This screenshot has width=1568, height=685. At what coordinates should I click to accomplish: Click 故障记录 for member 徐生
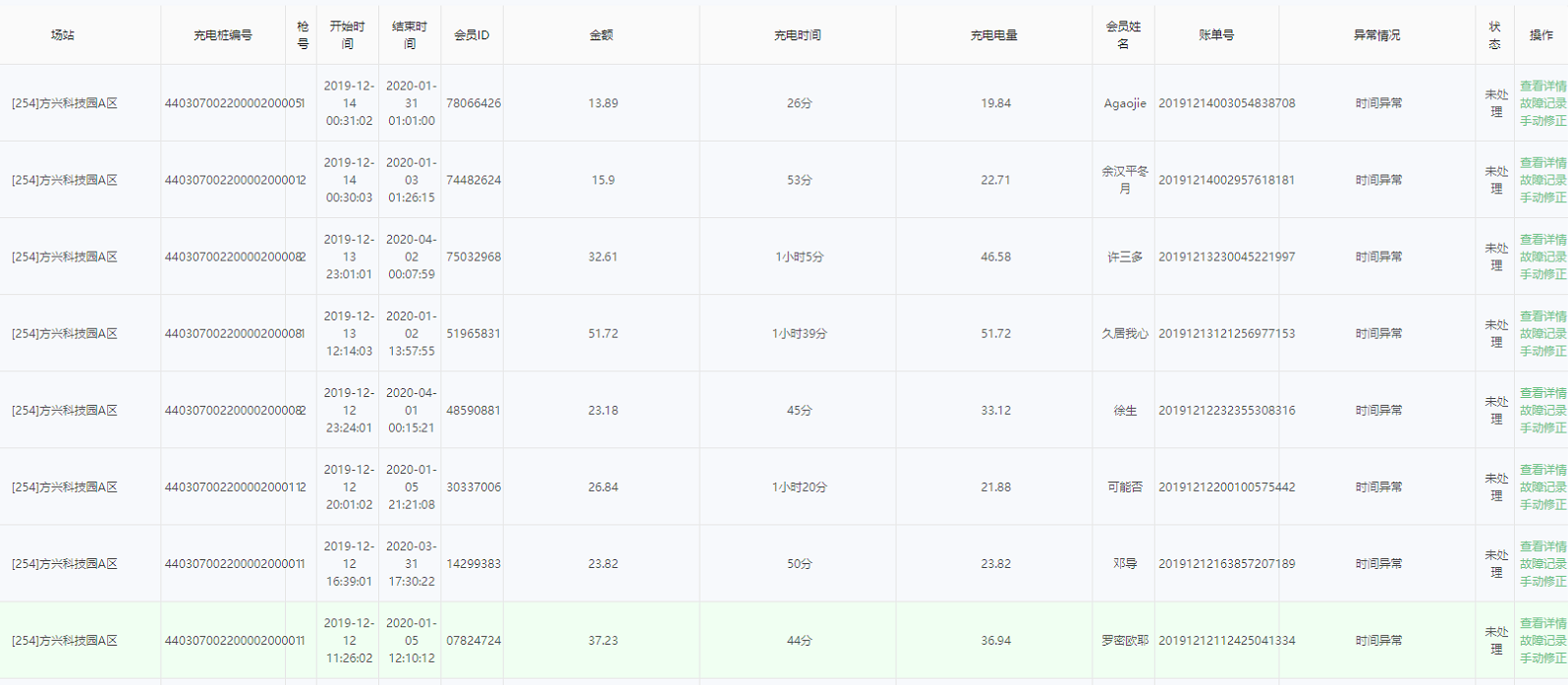pos(1542,411)
